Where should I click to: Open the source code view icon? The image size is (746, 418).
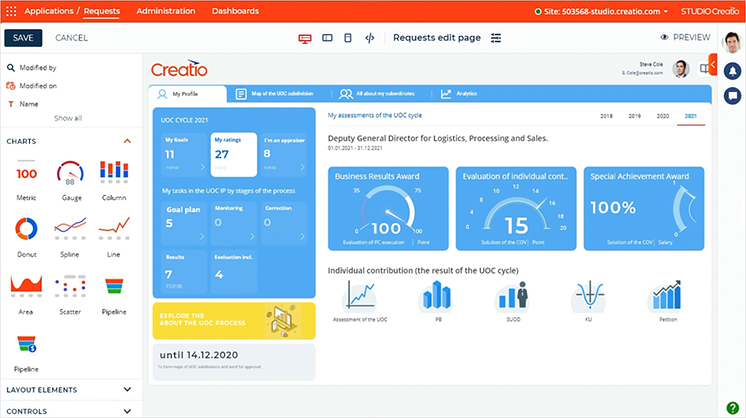tap(370, 38)
